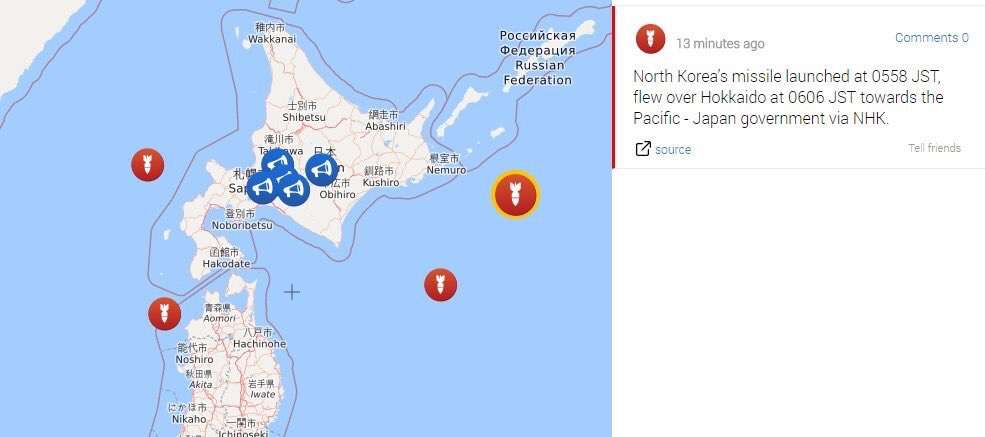Screen dimensions: 985x437
Task: Click the lower-right megaphone marker in the cluster
Action: (293, 188)
